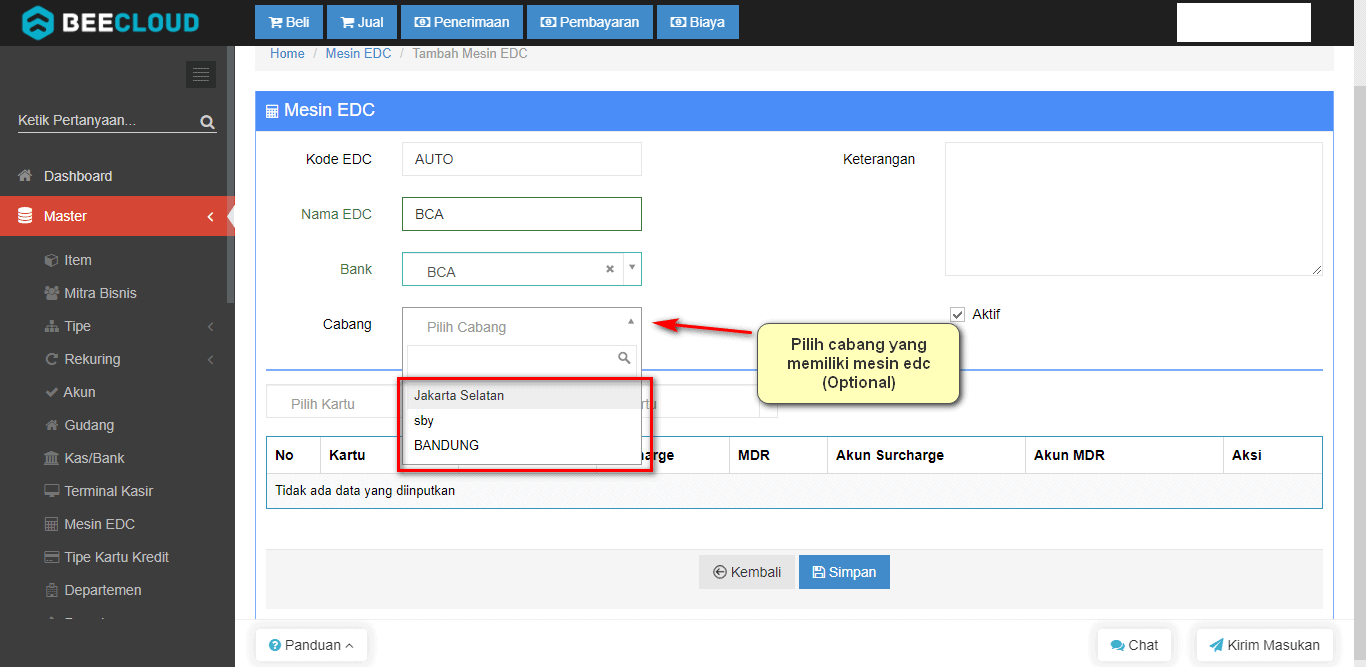
Task: Click the Nama EDC field
Action: coord(522,214)
